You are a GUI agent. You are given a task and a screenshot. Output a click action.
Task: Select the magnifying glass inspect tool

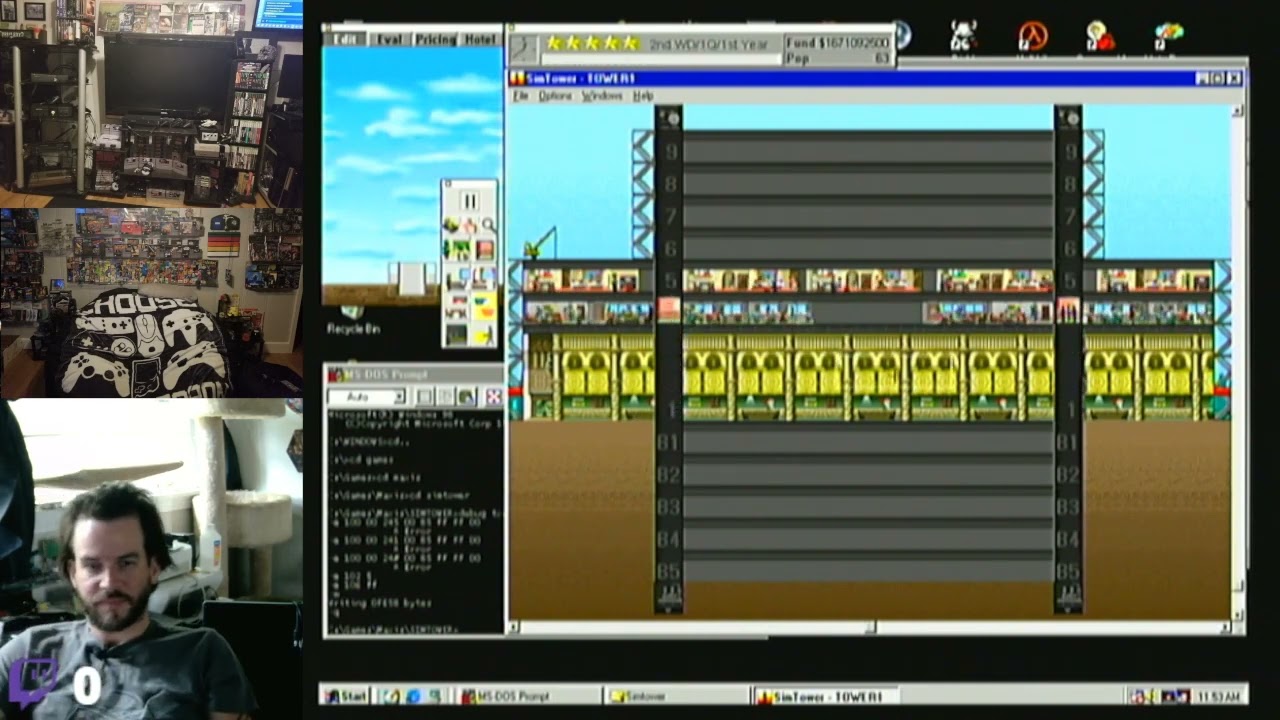(488, 225)
